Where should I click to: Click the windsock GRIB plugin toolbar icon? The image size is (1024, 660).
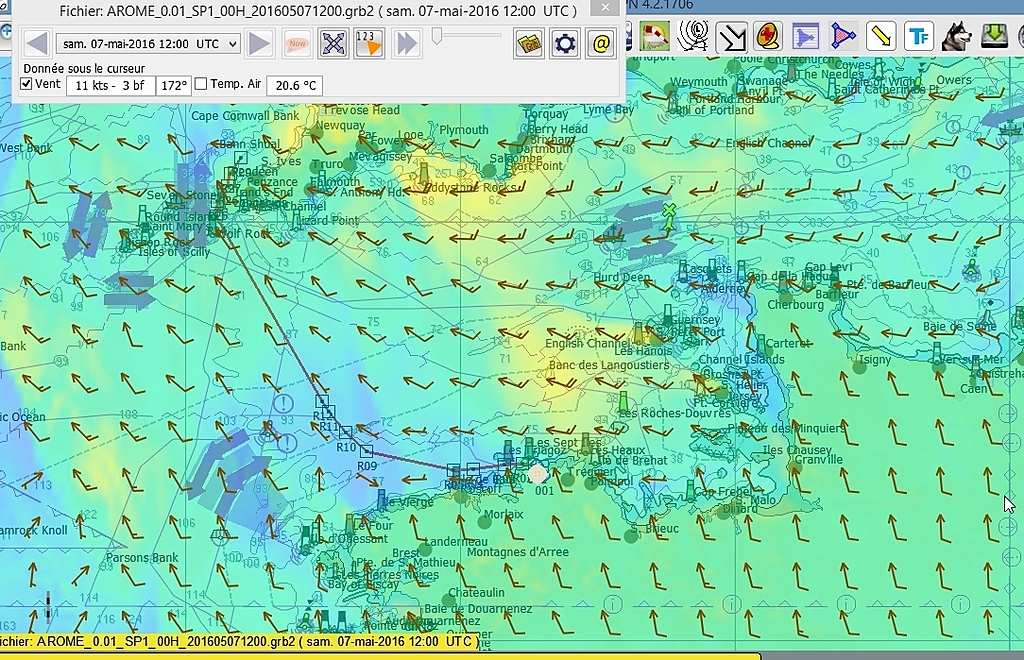coord(654,36)
